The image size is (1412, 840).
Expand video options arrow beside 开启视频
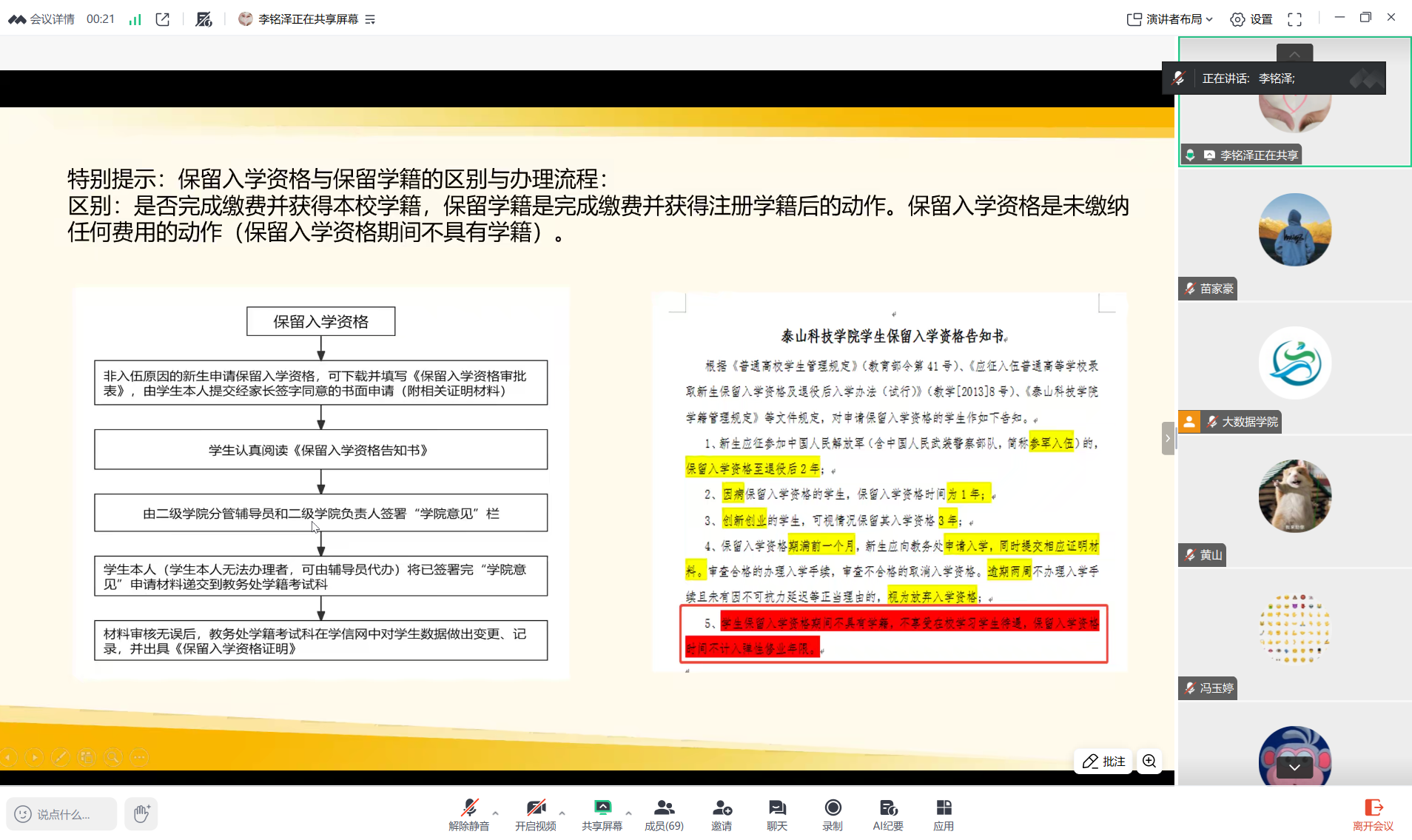coord(562,813)
